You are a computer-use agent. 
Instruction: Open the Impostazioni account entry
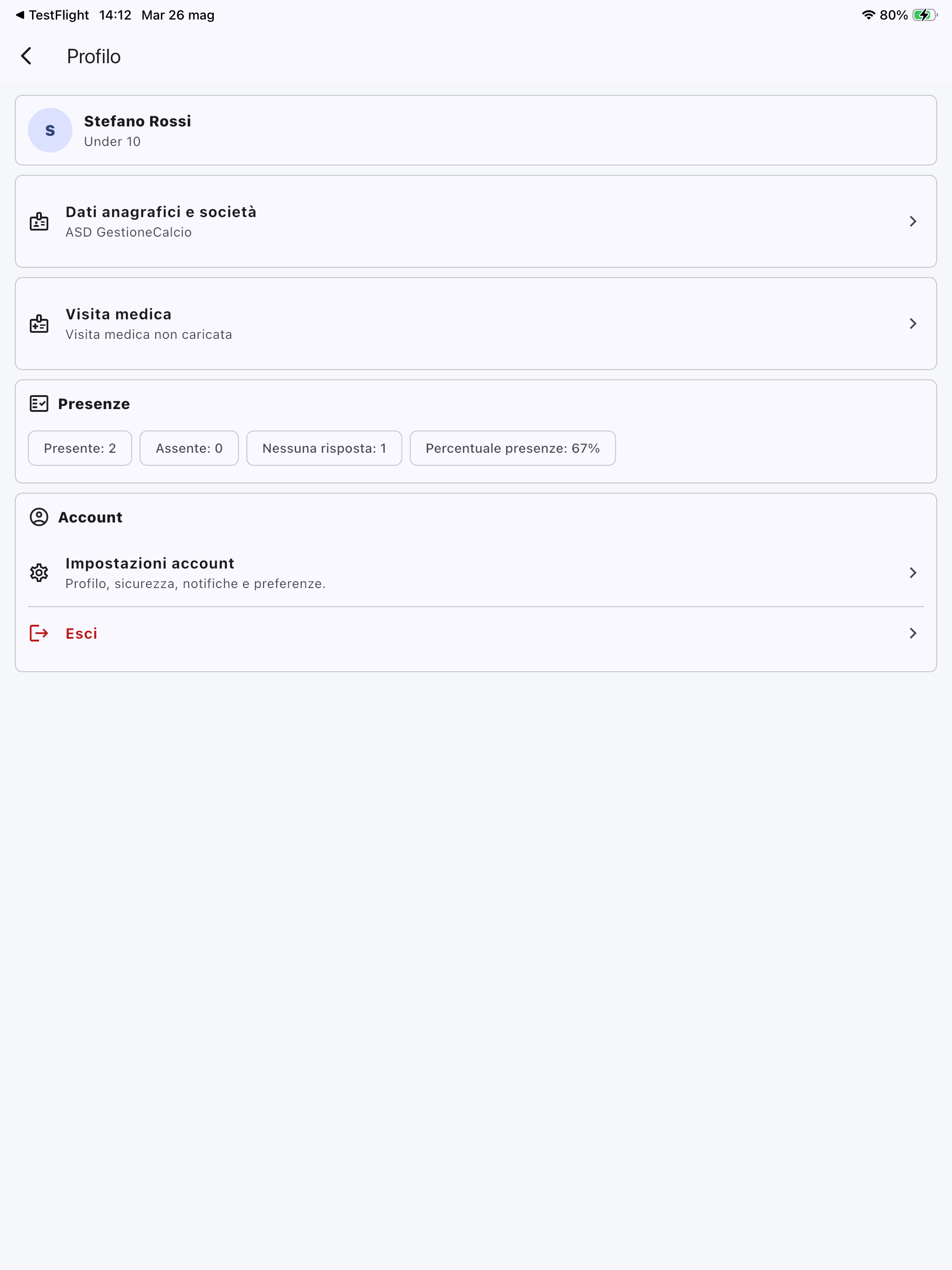[x=476, y=573]
